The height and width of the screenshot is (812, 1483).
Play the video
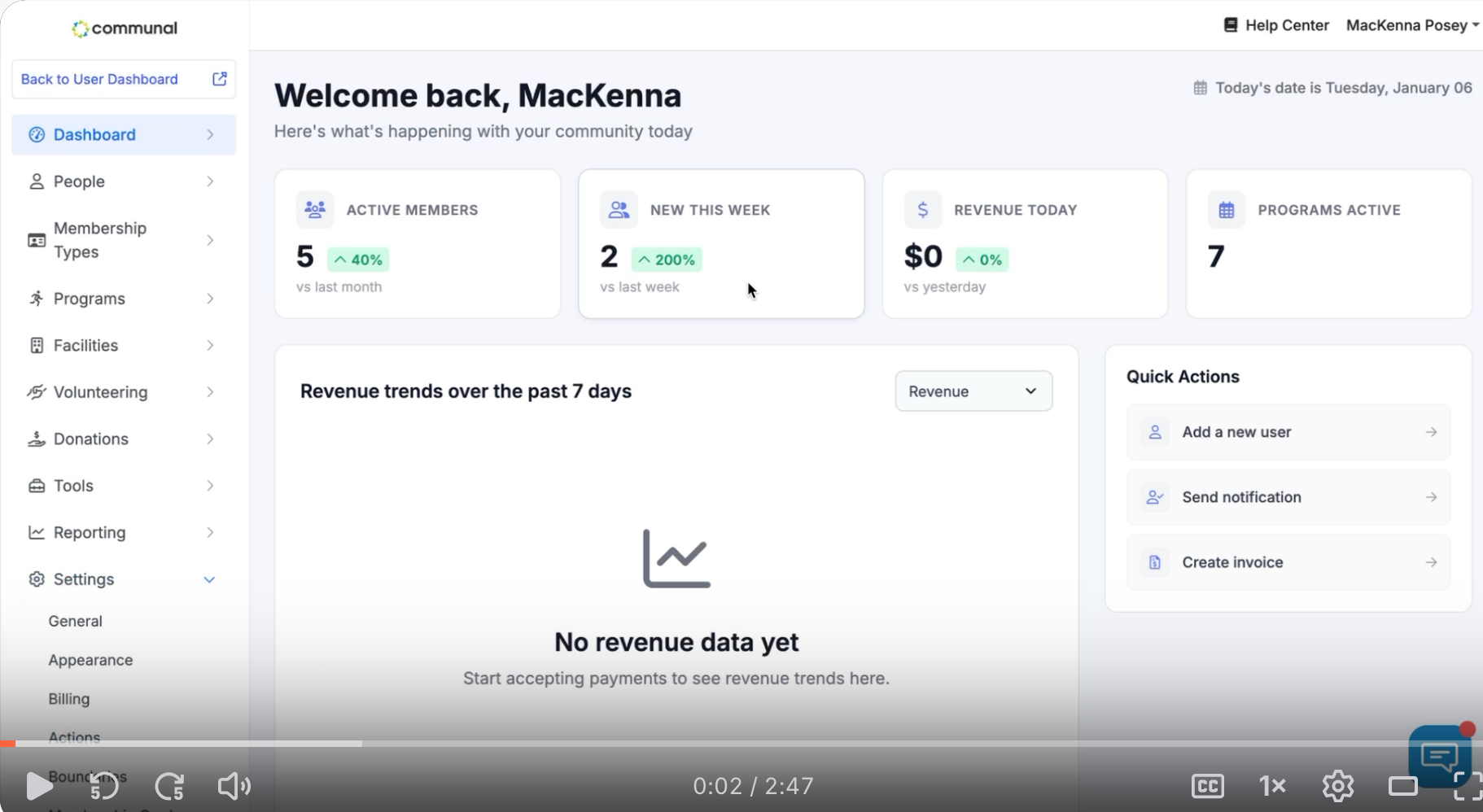[38, 786]
